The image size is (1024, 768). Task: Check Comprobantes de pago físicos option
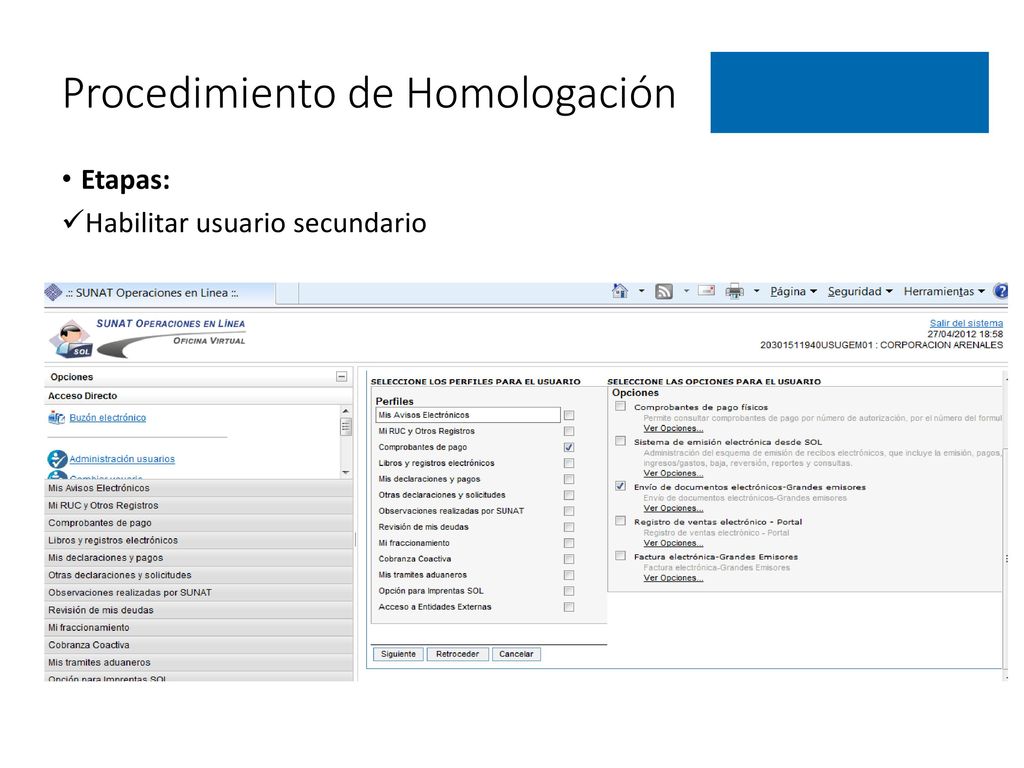pos(620,406)
